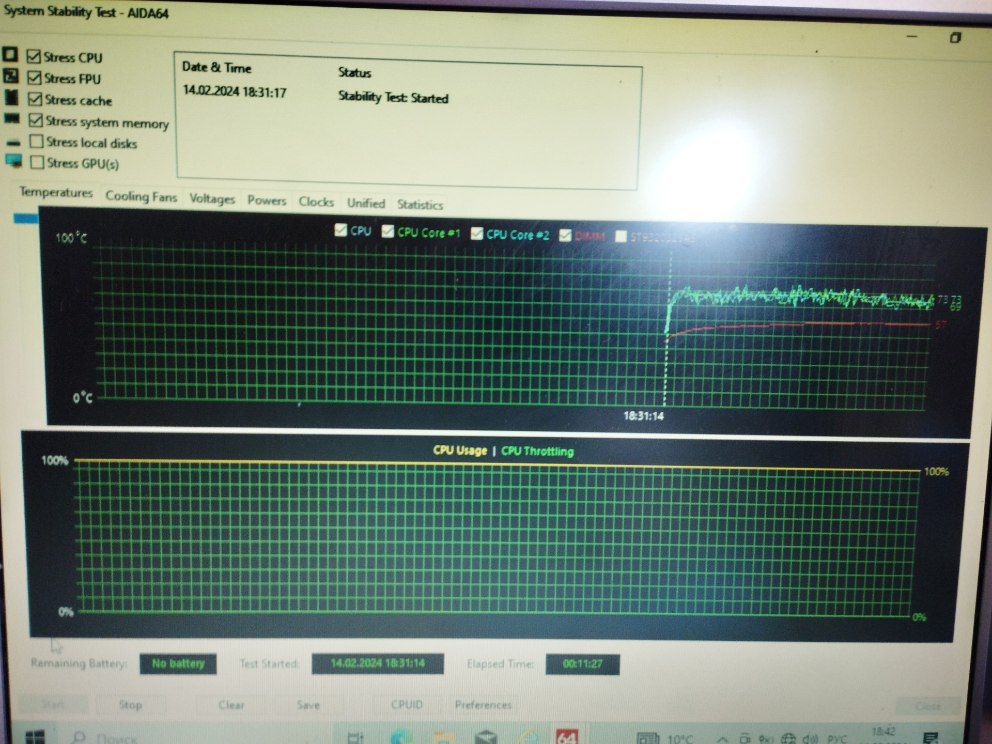Click the CPU Usage graph label
This screenshot has height=744, width=992.
(x=460, y=450)
